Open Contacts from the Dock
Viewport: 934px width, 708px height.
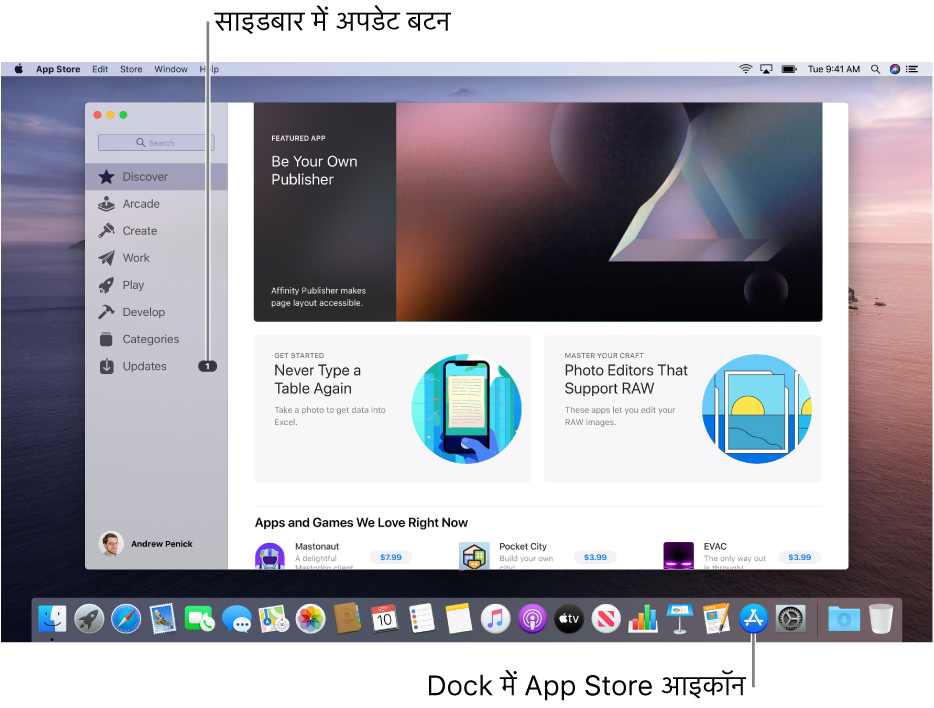tap(347, 619)
